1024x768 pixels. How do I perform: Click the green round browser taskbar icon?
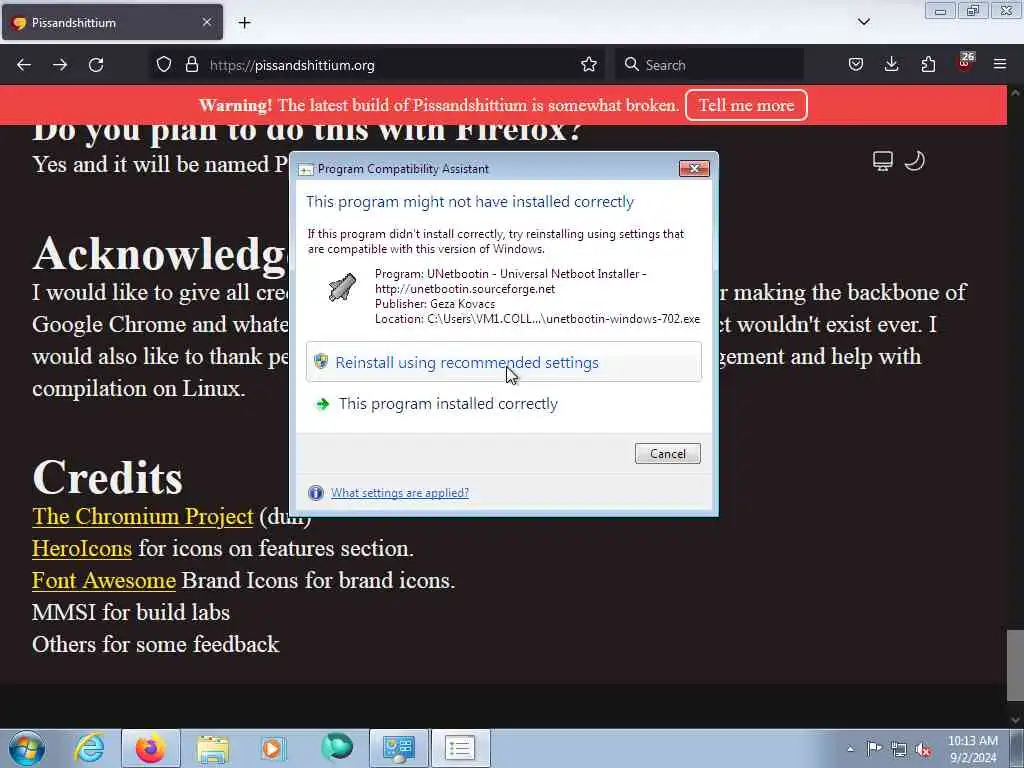point(337,748)
